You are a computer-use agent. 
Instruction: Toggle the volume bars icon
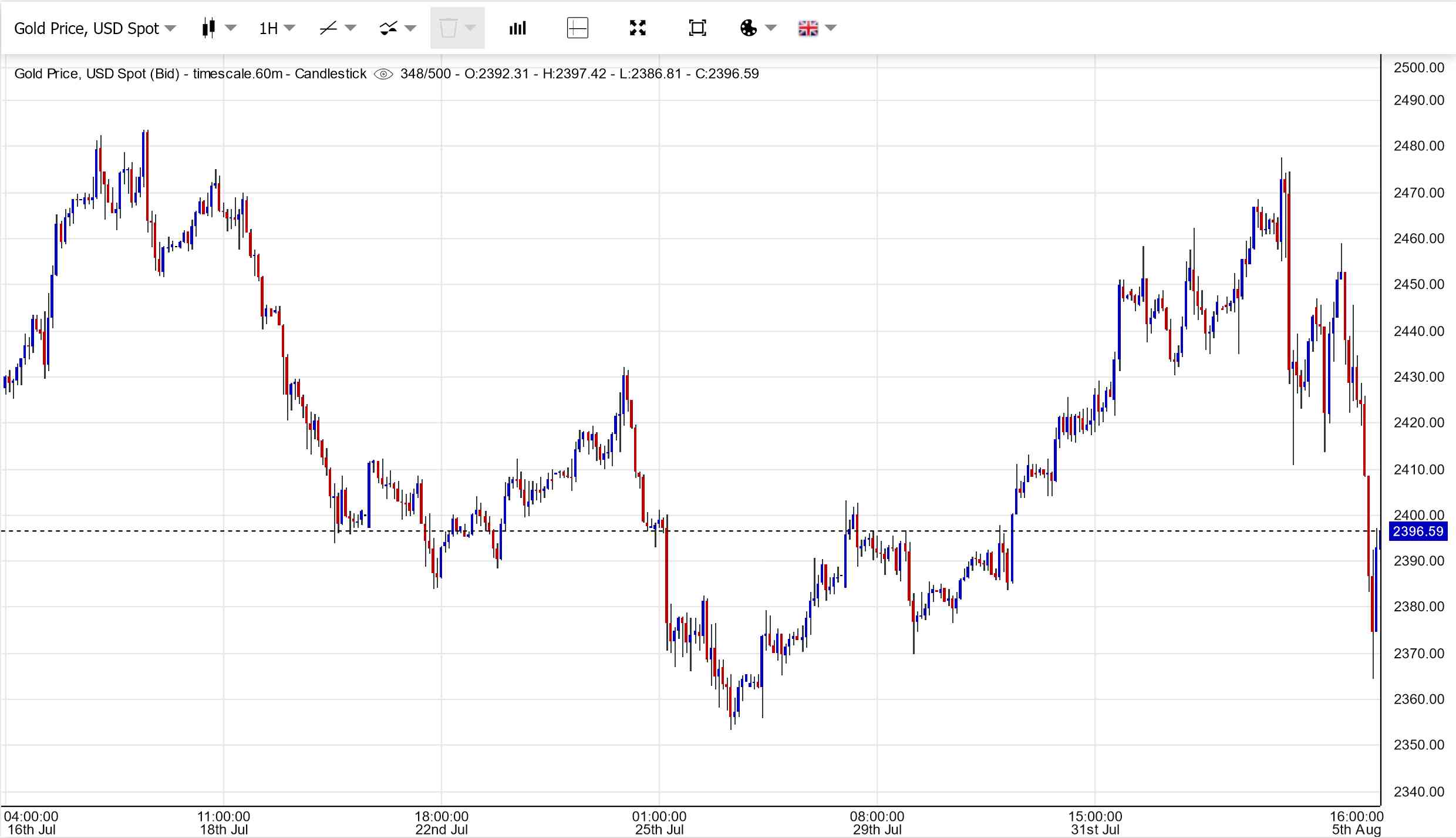(x=517, y=28)
